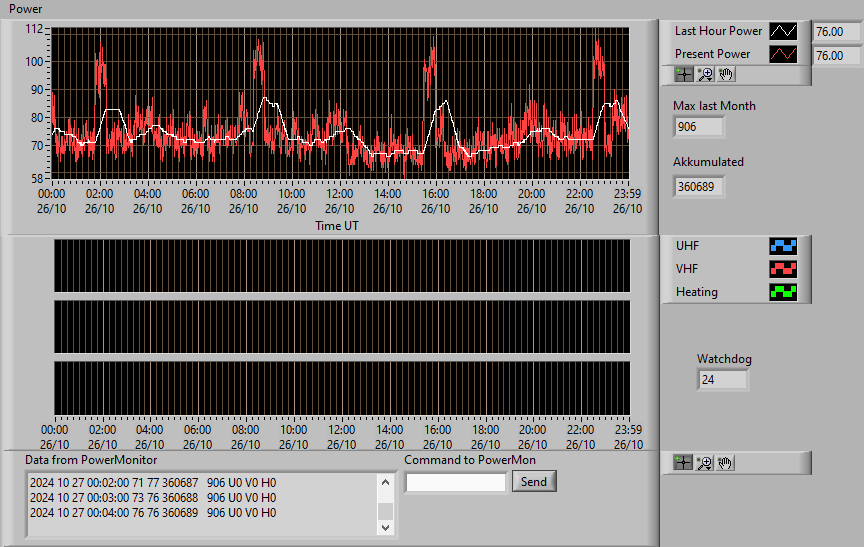Viewport: 864px width, 547px height.
Task: Open the Present Power plot legend icon
Action: tap(783, 54)
